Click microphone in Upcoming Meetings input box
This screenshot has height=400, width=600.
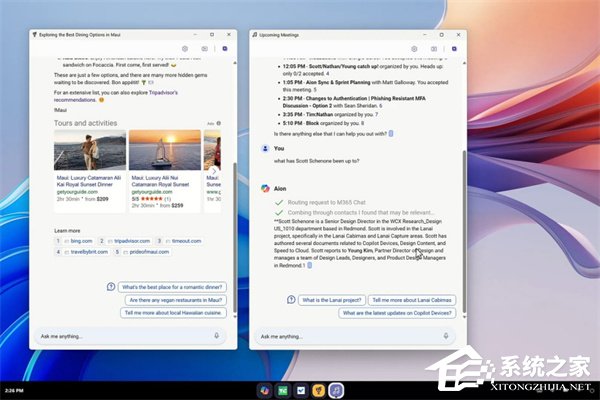point(446,336)
